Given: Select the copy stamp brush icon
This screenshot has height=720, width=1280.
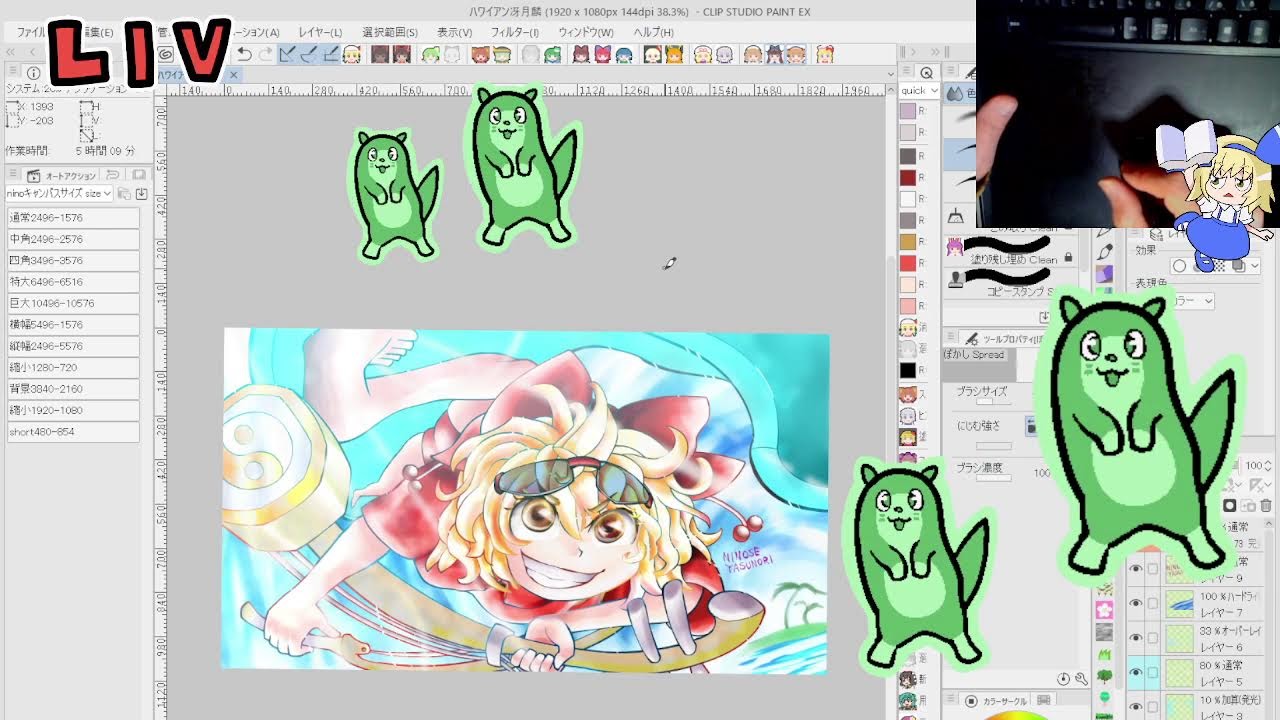Looking at the screenshot, I should (x=956, y=280).
